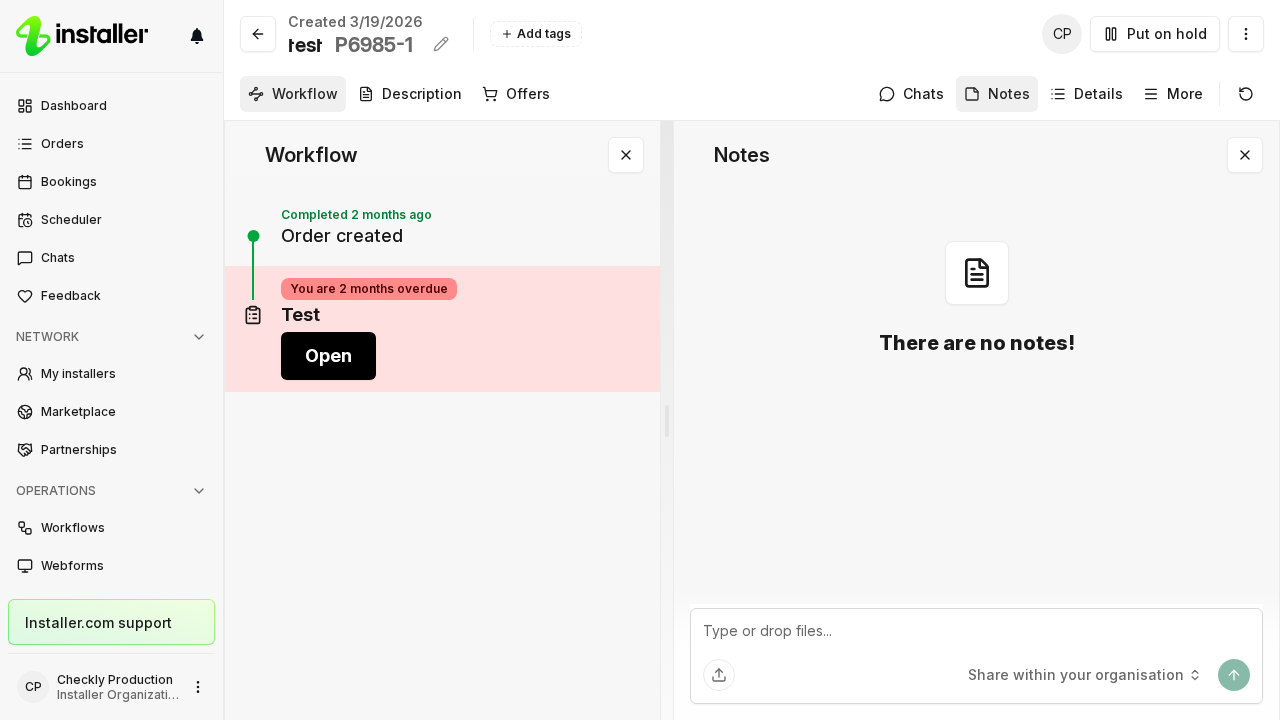Go back with the arrow button
The height and width of the screenshot is (720, 1280).
coord(258,34)
